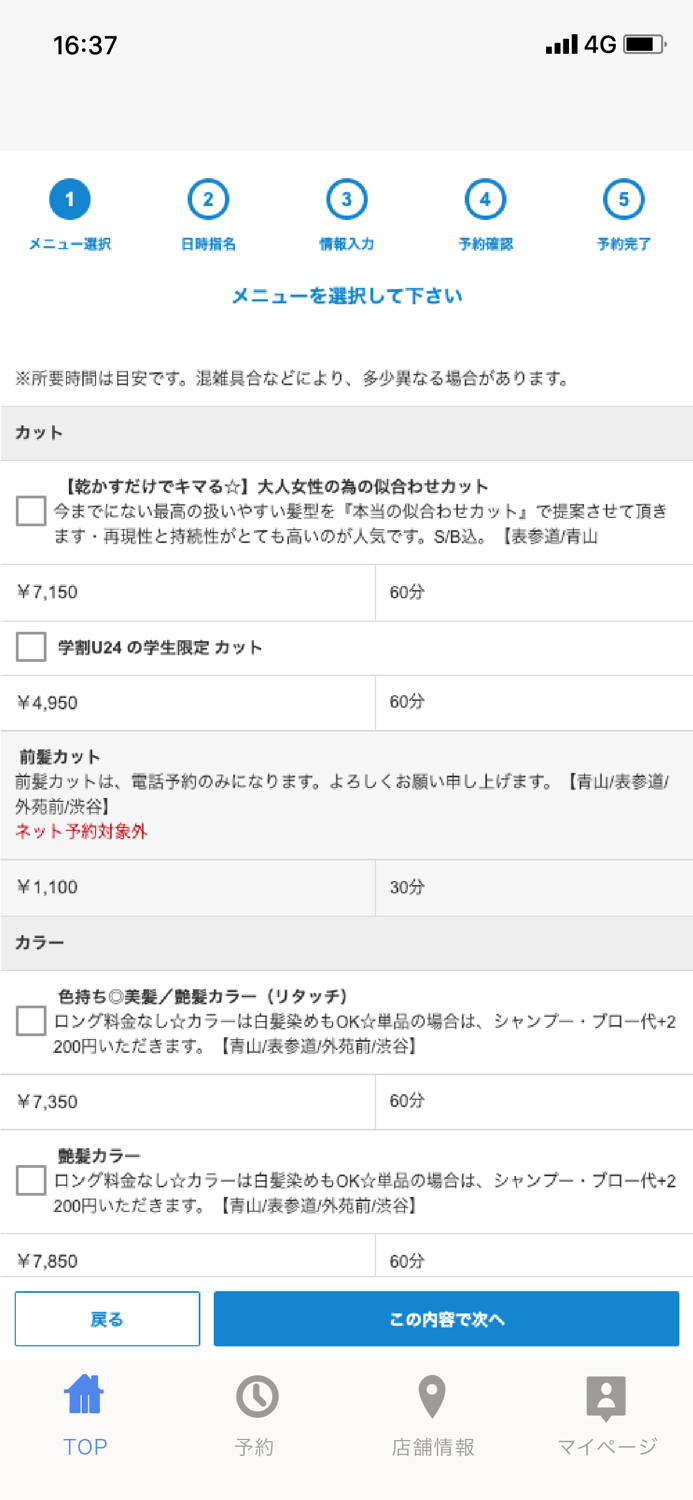Enable the 学割U24 学生限定カット checkbox
Screen dimensions: 693x1500
click(x=30, y=647)
